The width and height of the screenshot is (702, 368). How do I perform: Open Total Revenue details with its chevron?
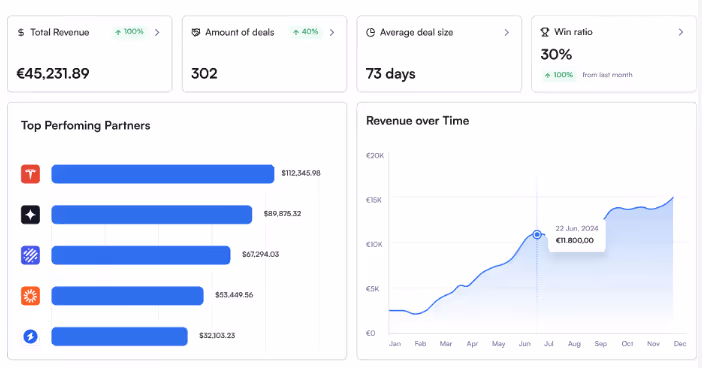(157, 32)
